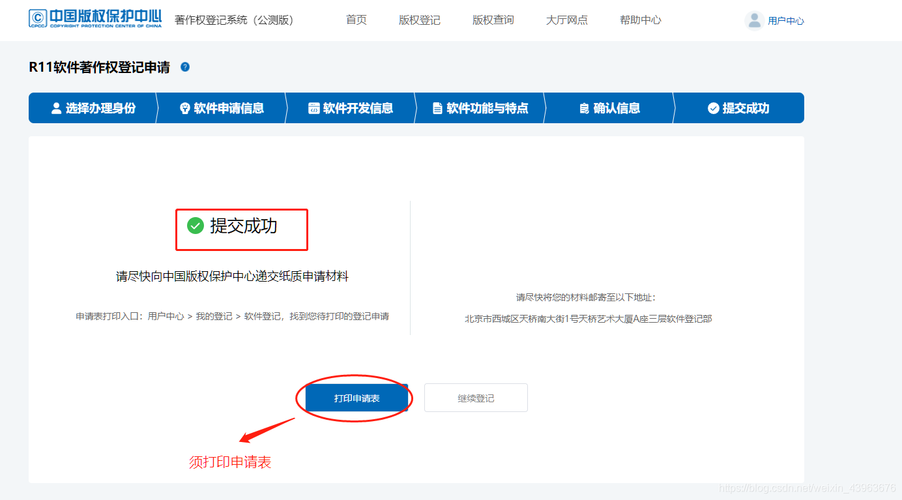902x500 pixels.
Task: Open the user avatar icon
Action: (754, 21)
